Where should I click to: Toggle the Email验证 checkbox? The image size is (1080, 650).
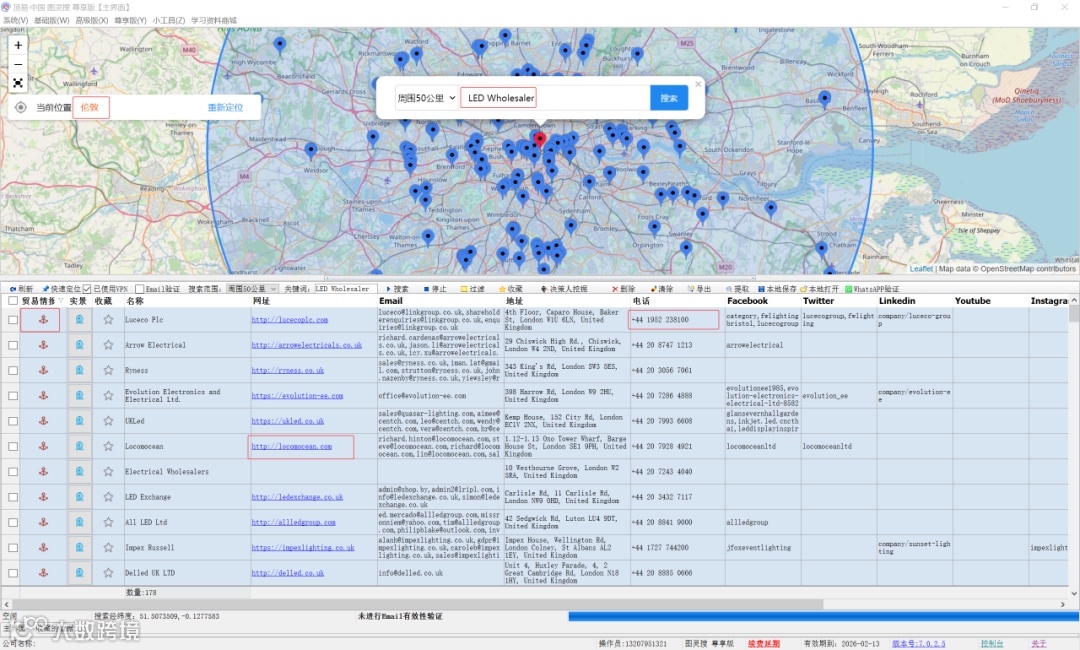pos(140,289)
